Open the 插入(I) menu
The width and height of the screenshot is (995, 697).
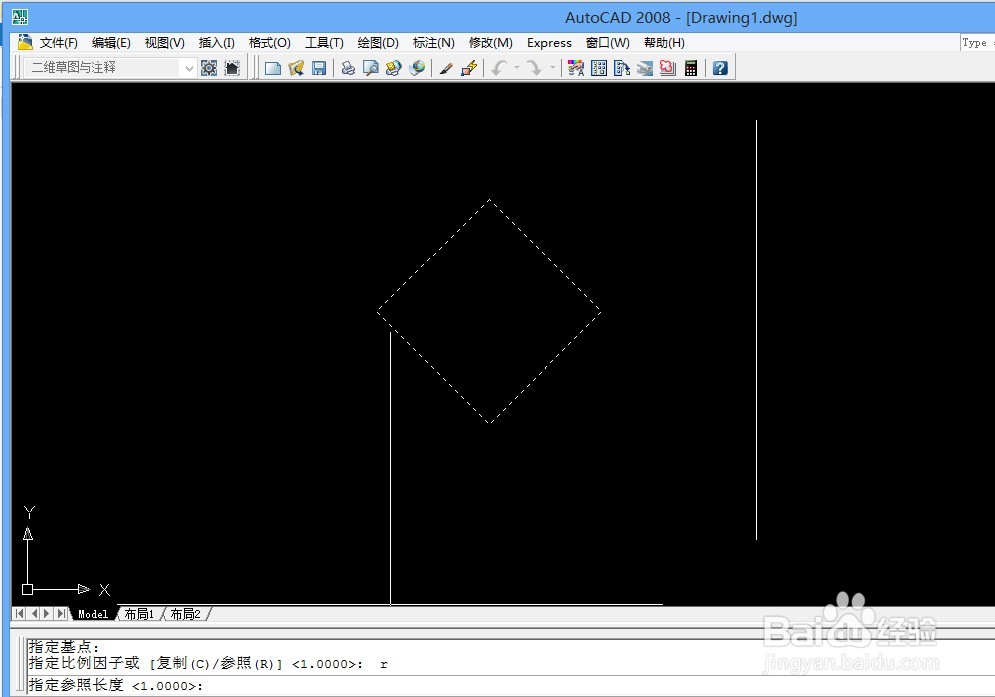coord(216,43)
